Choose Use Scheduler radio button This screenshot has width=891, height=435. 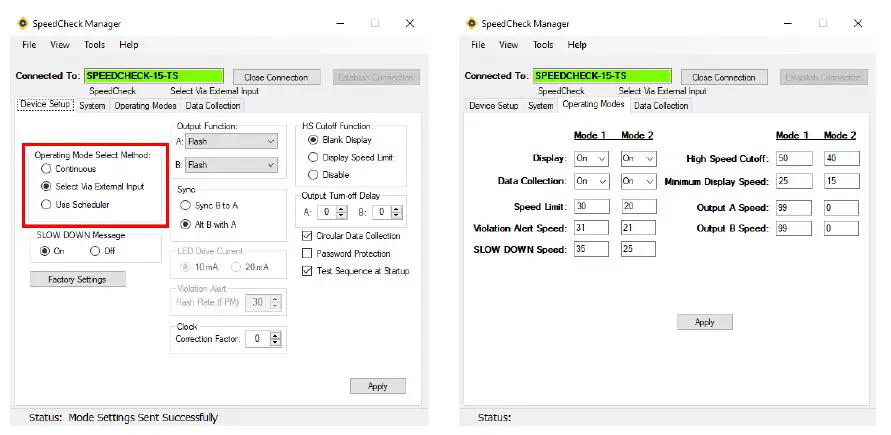pyautogui.click(x=46, y=204)
